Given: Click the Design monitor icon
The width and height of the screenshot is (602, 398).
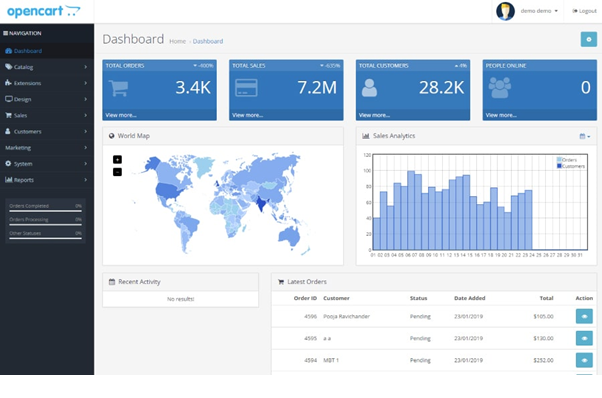Looking at the screenshot, I should (x=8, y=99).
